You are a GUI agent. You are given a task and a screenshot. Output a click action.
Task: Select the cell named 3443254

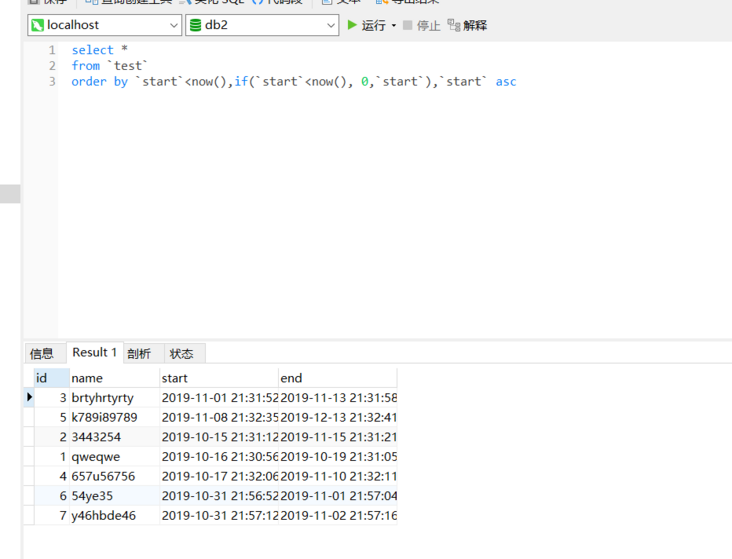tap(114, 437)
